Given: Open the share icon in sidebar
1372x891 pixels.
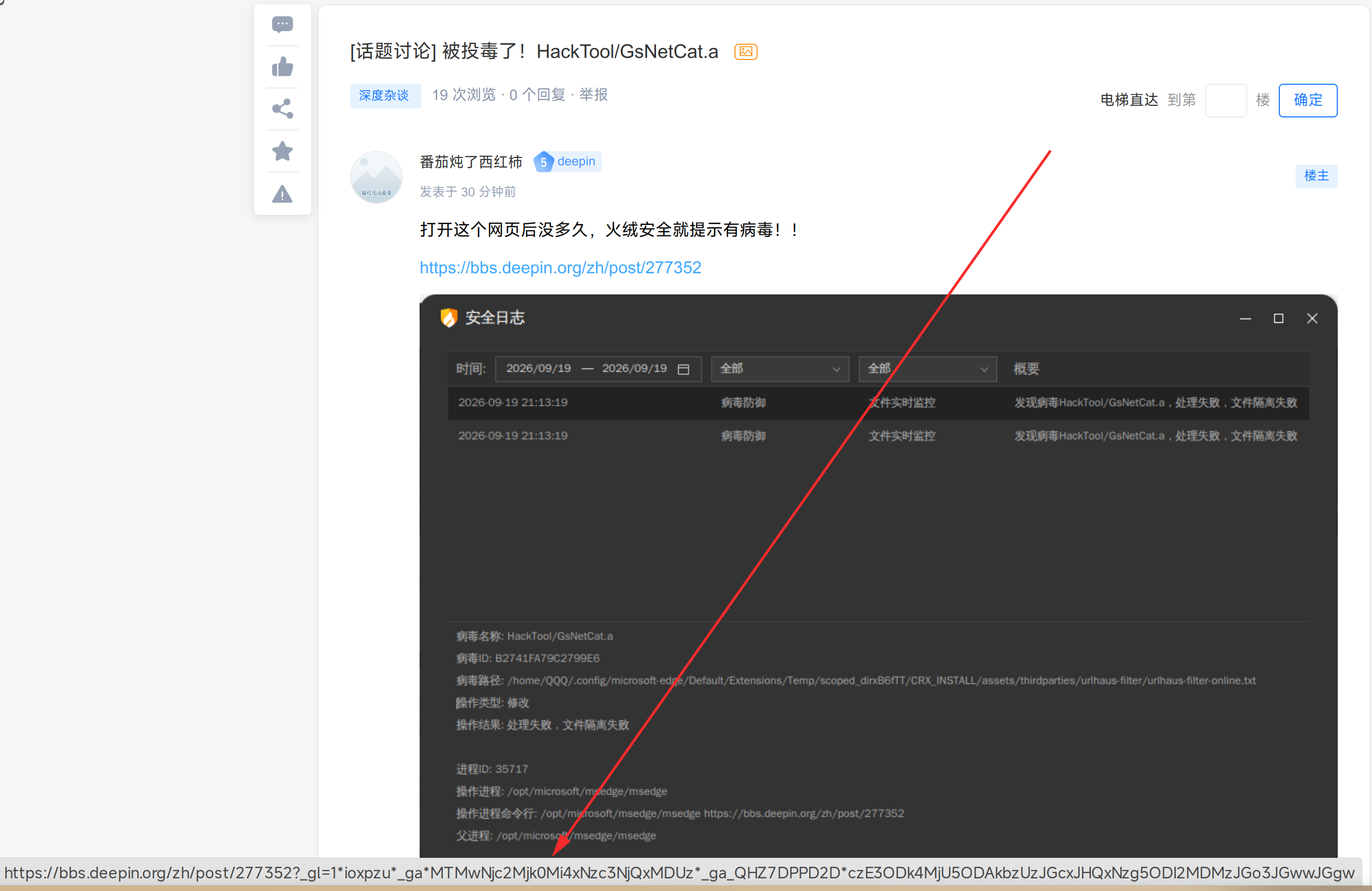Looking at the screenshot, I should (x=283, y=109).
